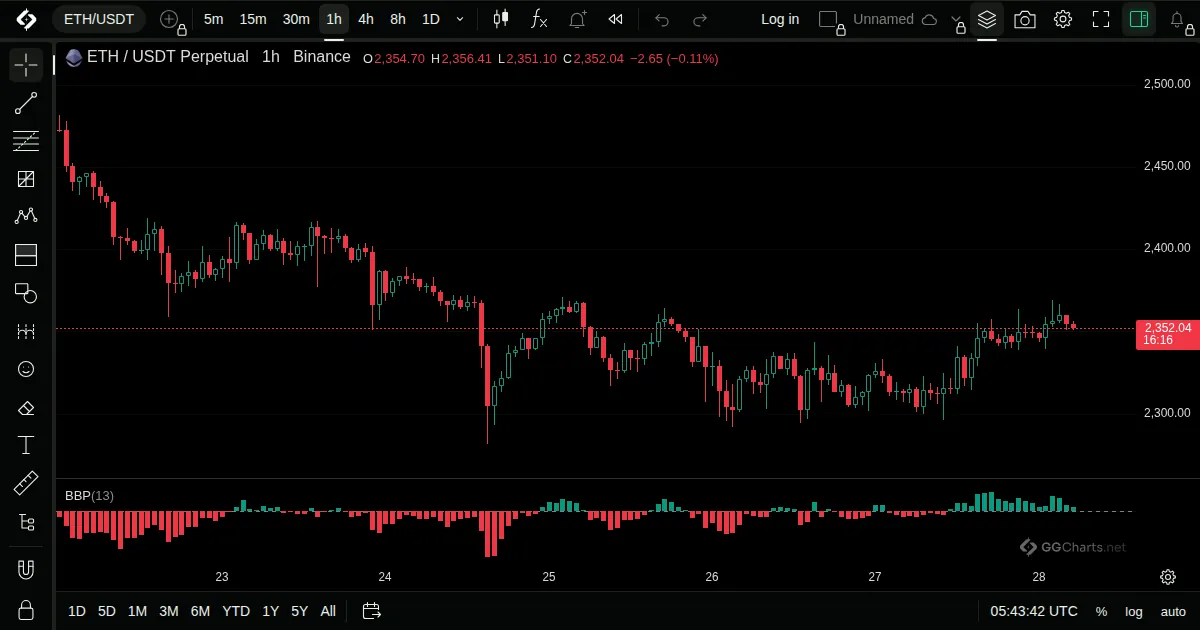
Task: Create a price alert
Action: coord(578,19)
